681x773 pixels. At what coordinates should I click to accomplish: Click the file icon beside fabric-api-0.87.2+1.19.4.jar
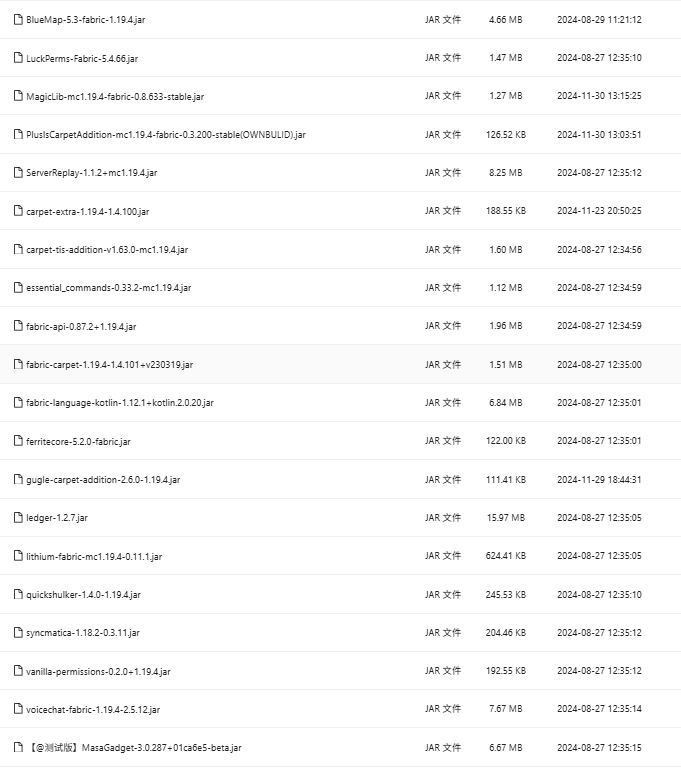click(x=18, y=326)
